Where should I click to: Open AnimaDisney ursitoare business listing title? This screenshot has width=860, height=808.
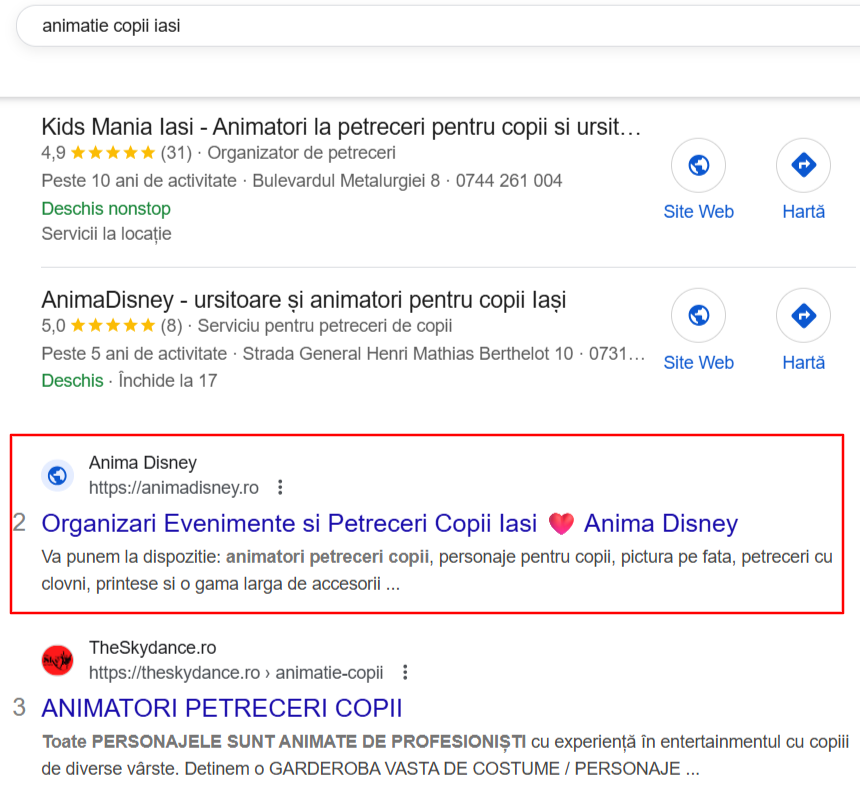point(304,300)
